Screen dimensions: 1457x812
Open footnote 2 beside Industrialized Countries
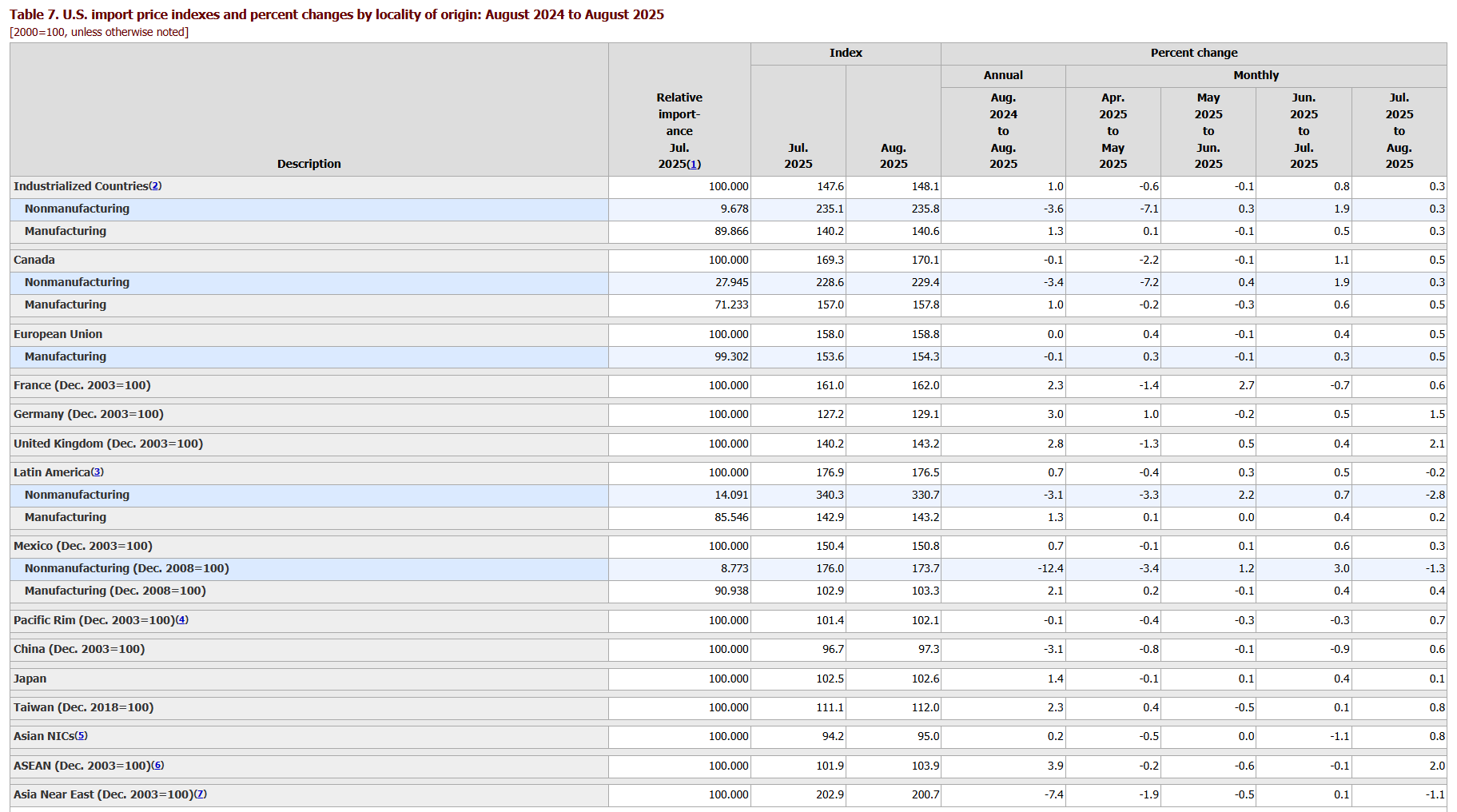coord(155,186)
